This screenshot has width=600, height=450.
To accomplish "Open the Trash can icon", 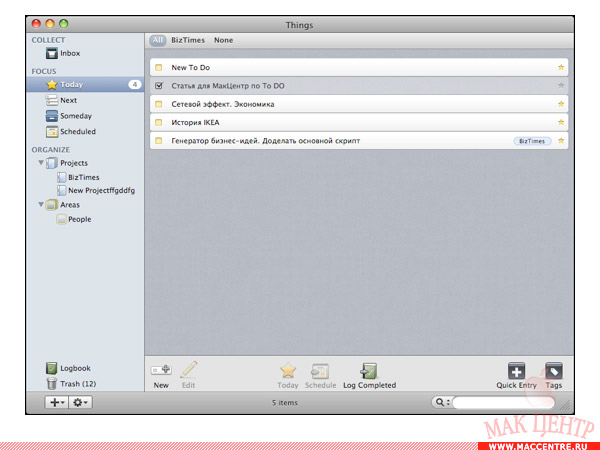I will tap(51, 383).
